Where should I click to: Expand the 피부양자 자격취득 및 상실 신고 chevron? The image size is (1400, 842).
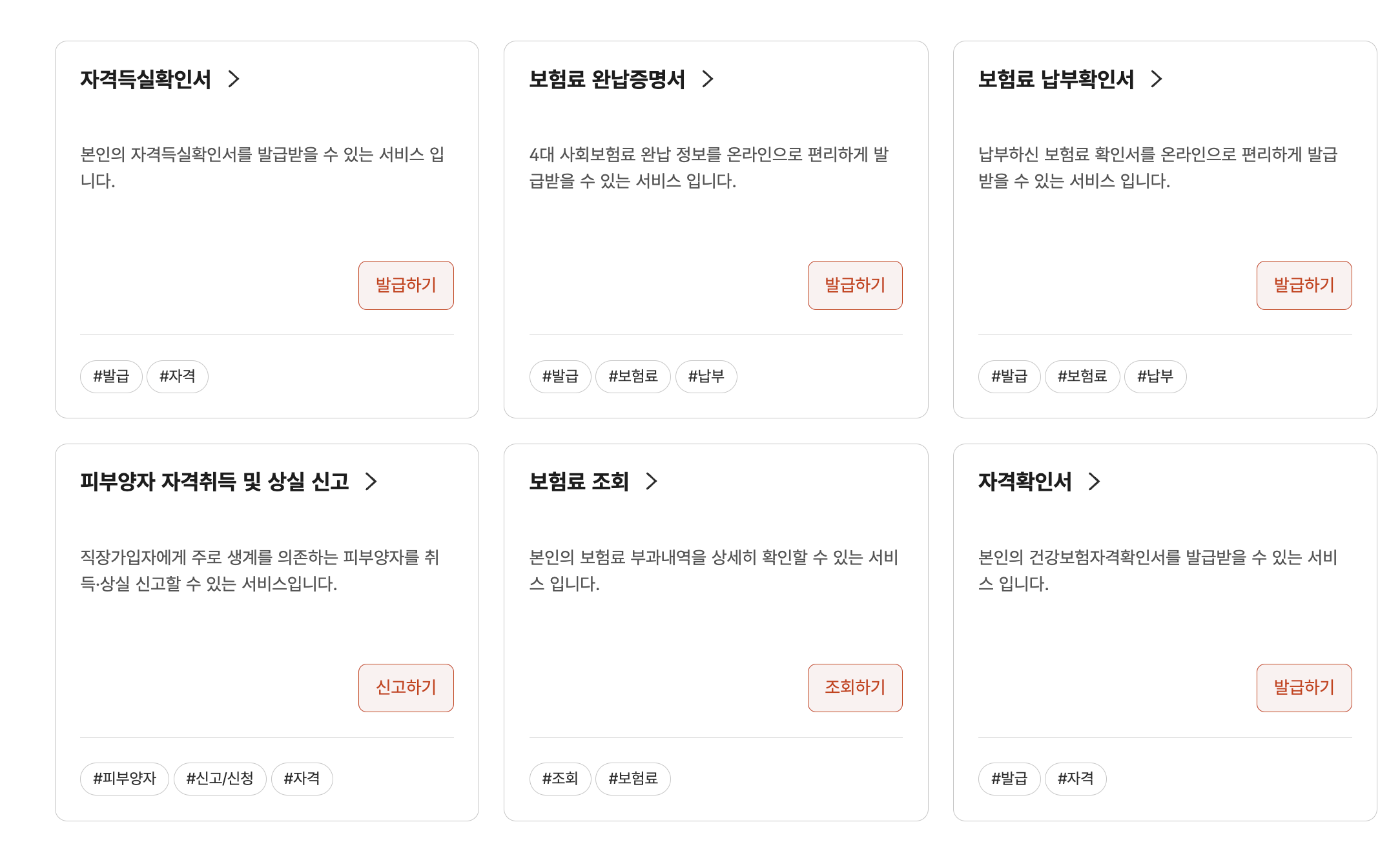[x=371, y=482]
